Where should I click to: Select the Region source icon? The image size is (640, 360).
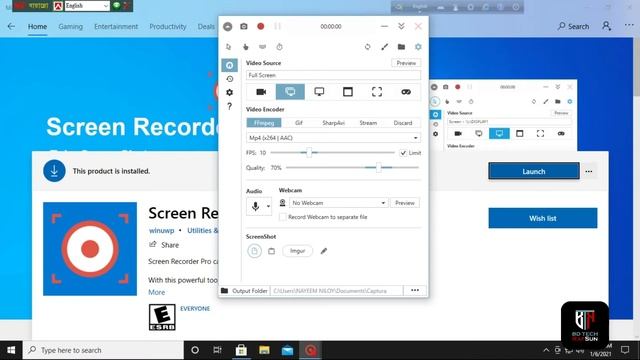(377, 92)
